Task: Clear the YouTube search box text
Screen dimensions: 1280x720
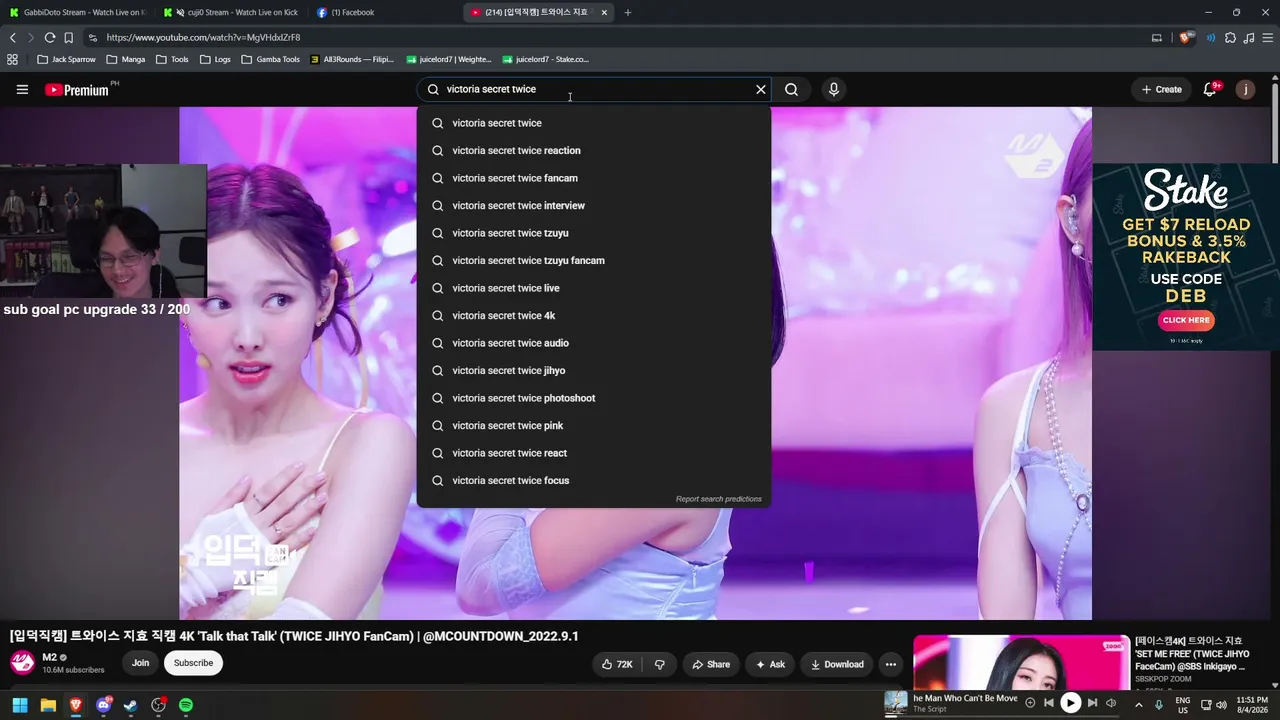Action: [x=761, y=89]
